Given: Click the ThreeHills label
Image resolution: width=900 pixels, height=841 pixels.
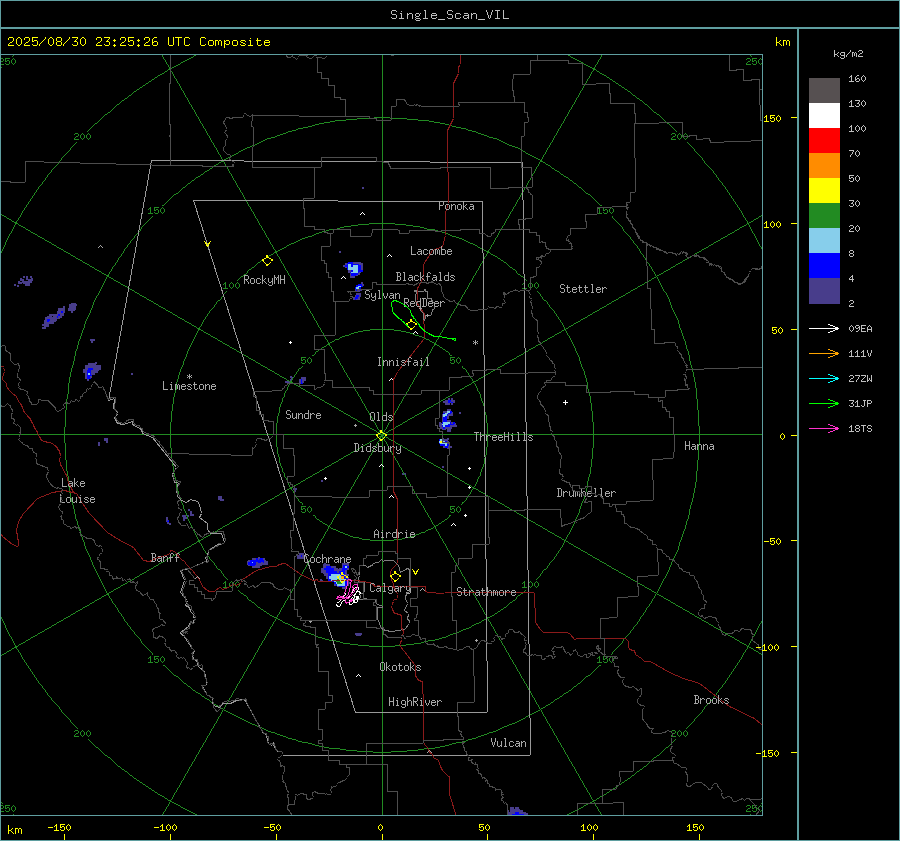Looking at the screenshot, I should point(503,437).
